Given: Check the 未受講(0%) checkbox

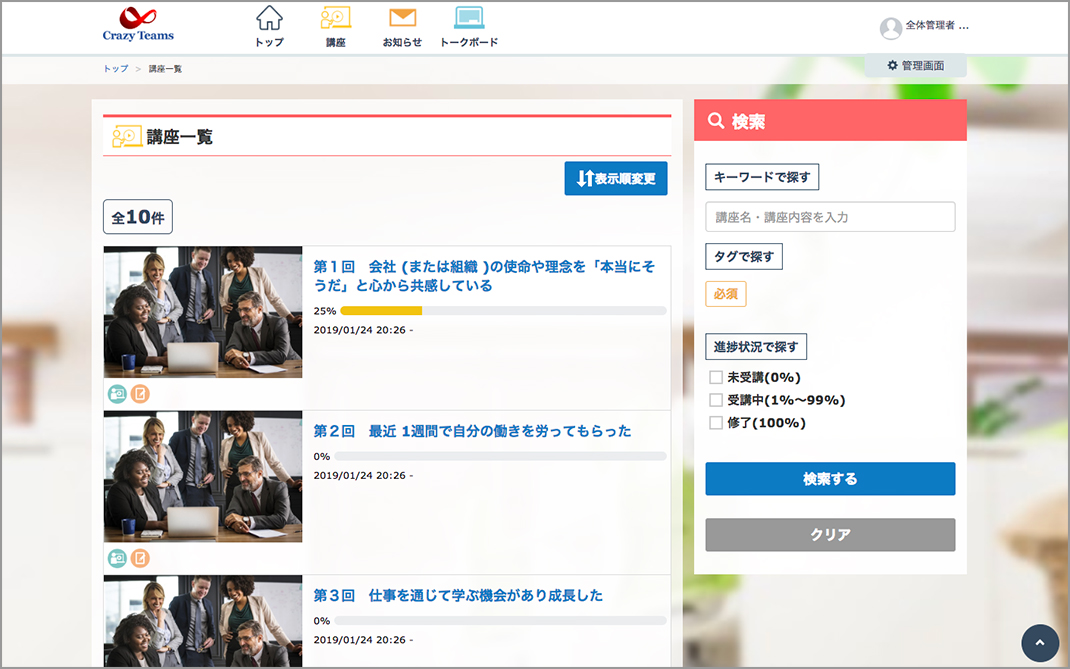Looking at the screenshot, I should click(x=716, y=378).
